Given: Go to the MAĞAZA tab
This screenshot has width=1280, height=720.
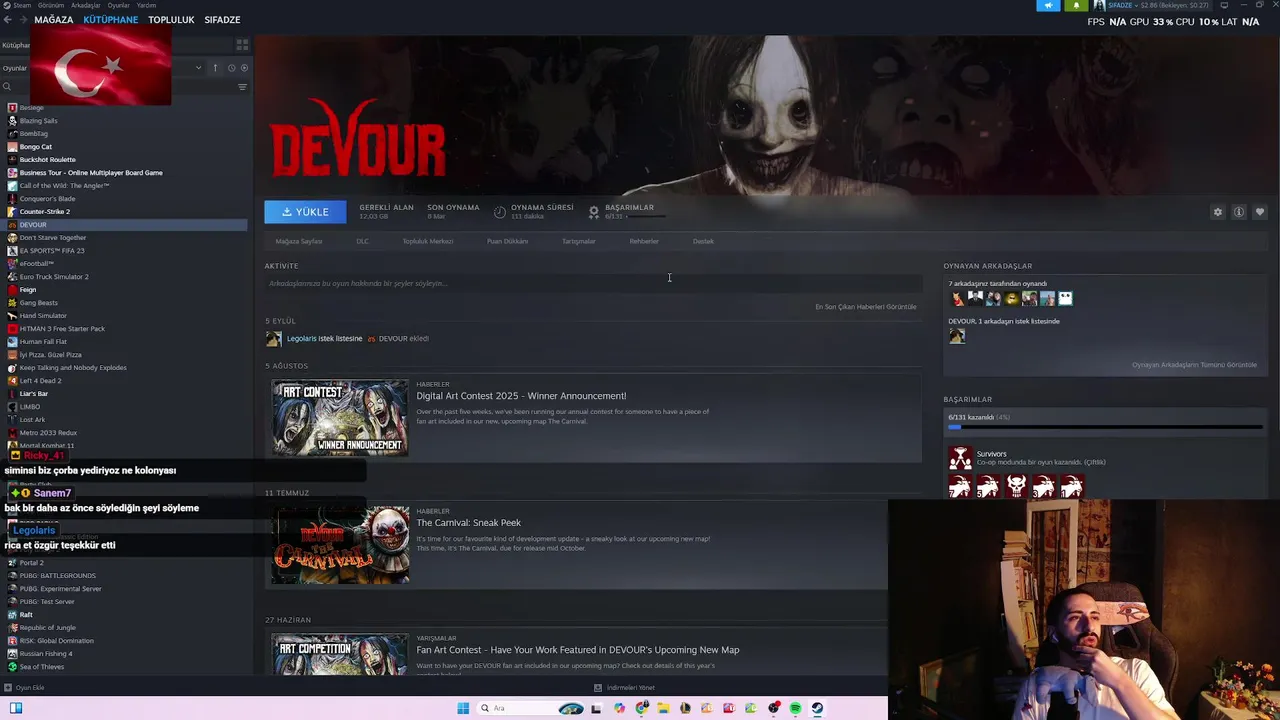Looking at the screenshot, I should click(54, 20).
